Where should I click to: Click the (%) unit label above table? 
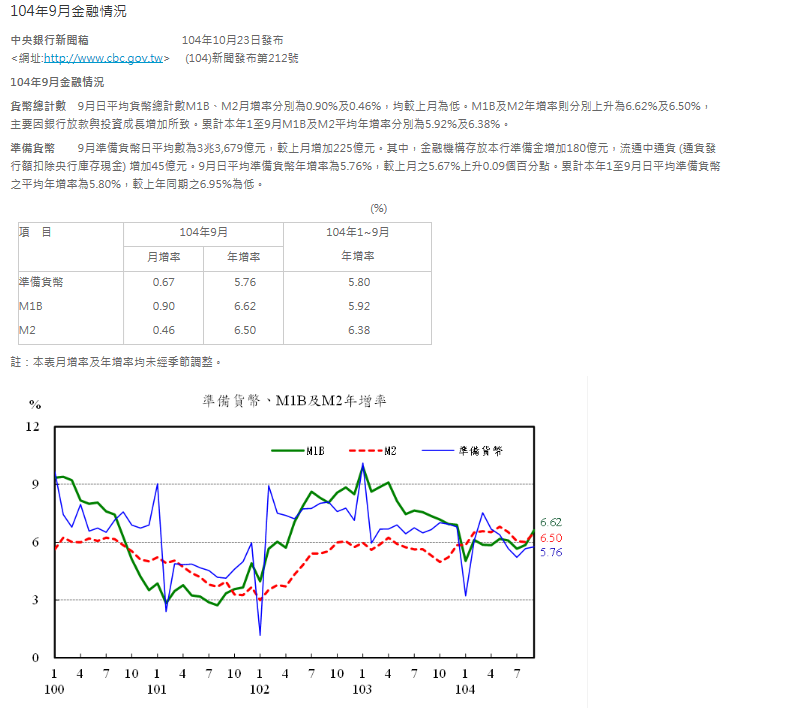coord(378,209)
